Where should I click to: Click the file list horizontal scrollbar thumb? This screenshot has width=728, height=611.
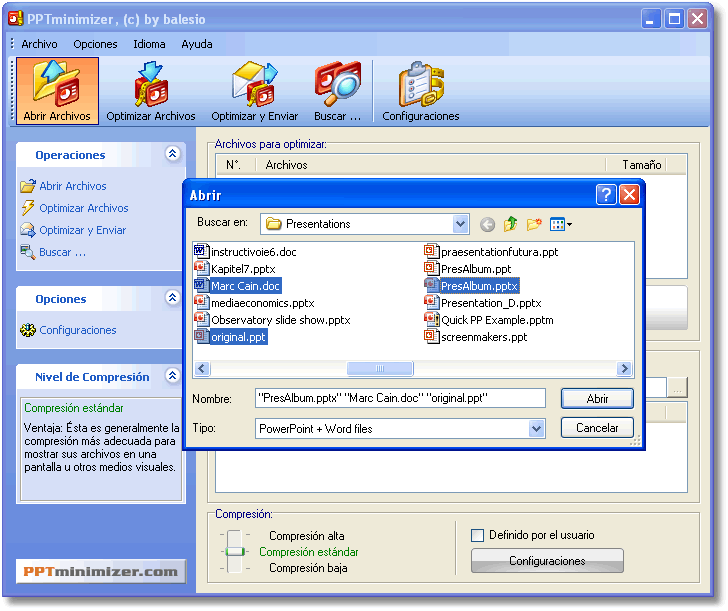pos(380,369)
